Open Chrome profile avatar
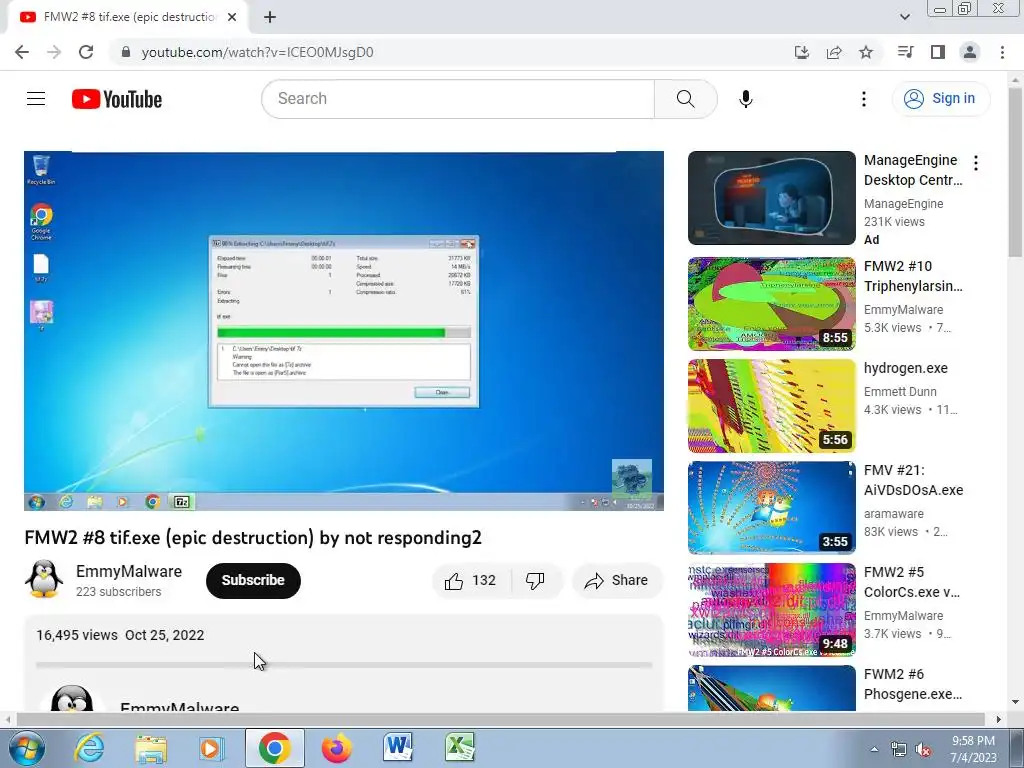This screenshot has height=768, width=1024. (x=970, y=52)
